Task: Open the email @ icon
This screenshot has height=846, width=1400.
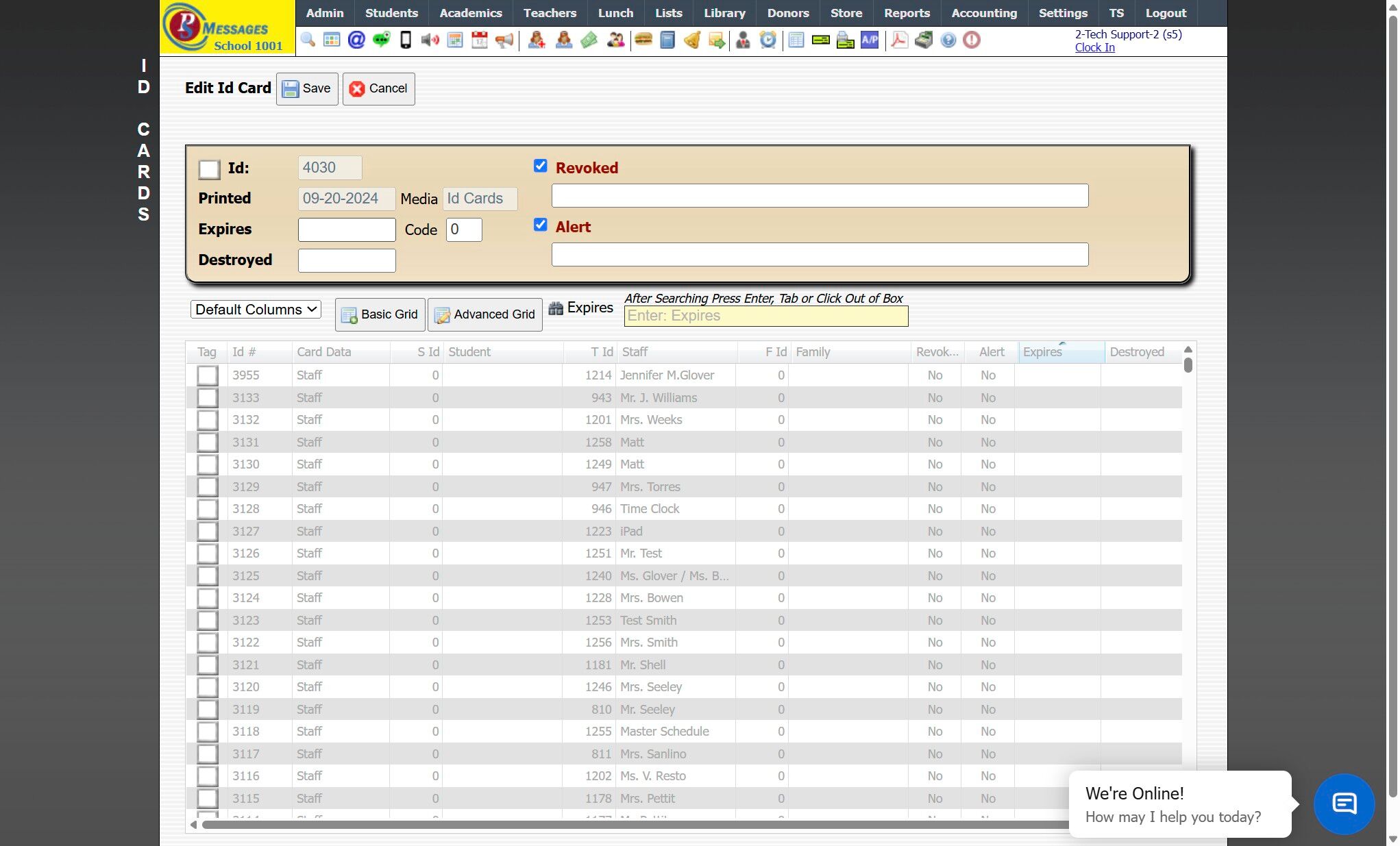Action: click(x=356, y=40)
